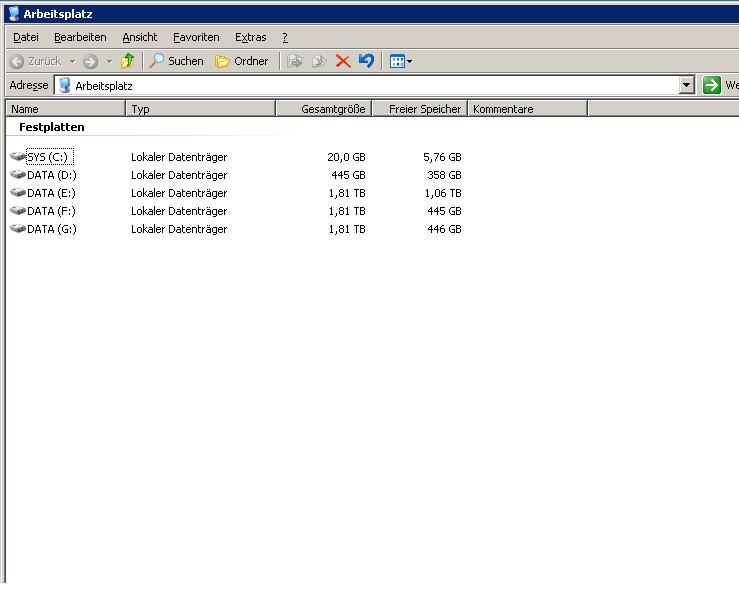Open Forward button history dropdown arrow
The width and height of the screenshot is (739, 600).
click(x=109, y=61)
